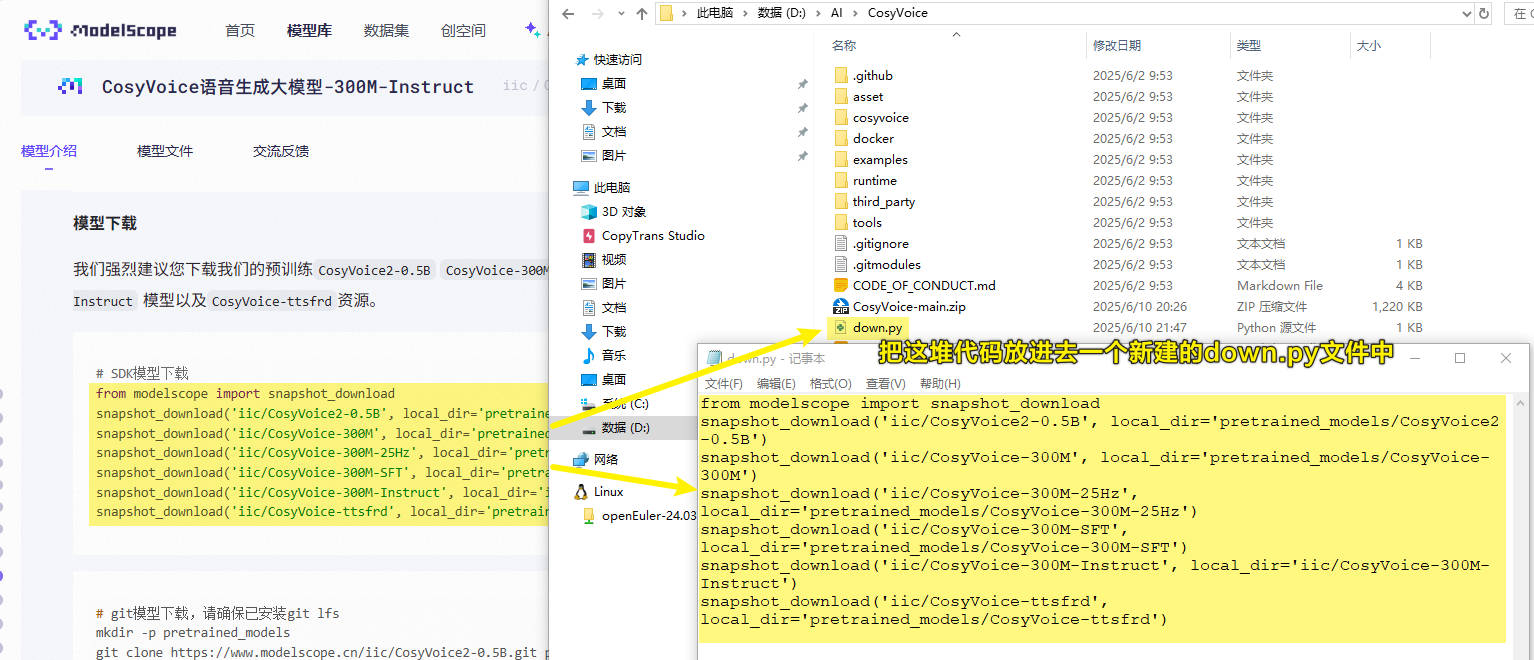Select openEuler-24.03 under Linux
Screen dimensions: 1534x660
tap(648, 515)
